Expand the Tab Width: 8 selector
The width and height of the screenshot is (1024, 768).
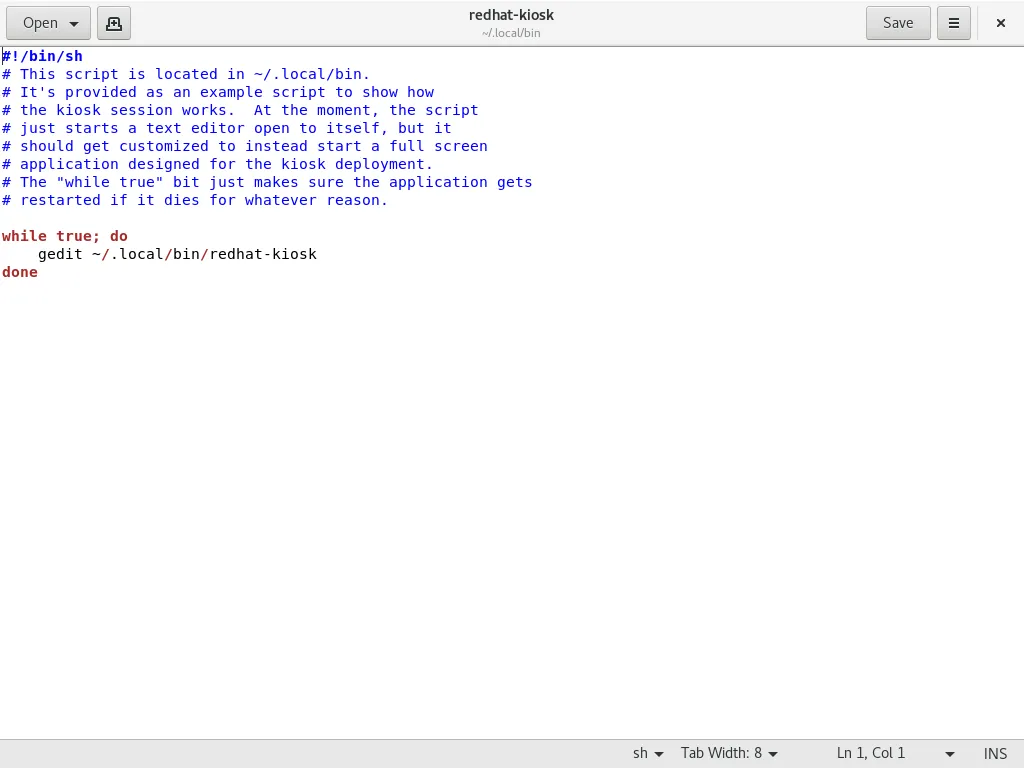click(729, 753)
